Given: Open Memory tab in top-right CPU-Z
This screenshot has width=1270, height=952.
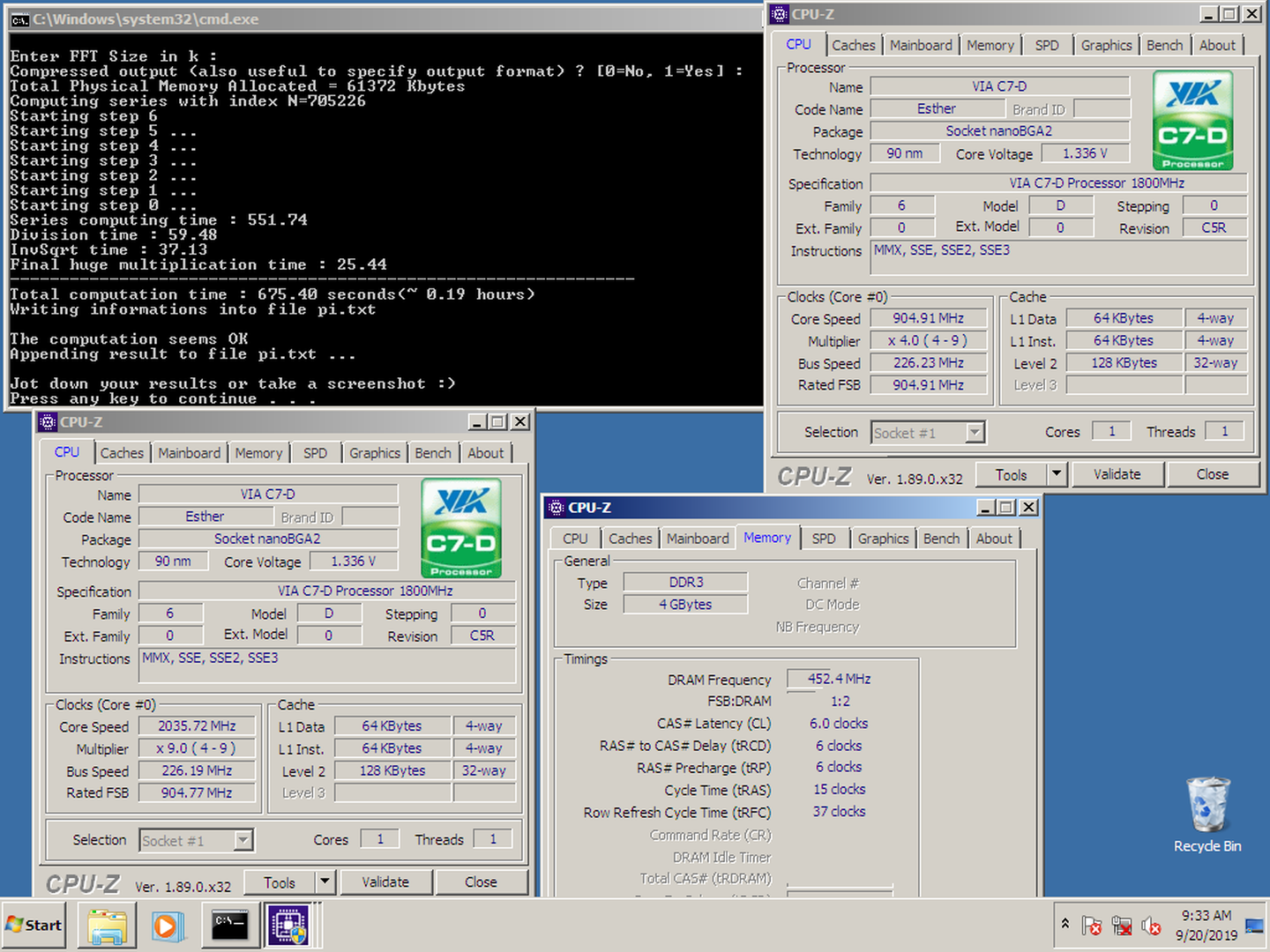Looking at the screenshot, I should click(x=990, y=45).
